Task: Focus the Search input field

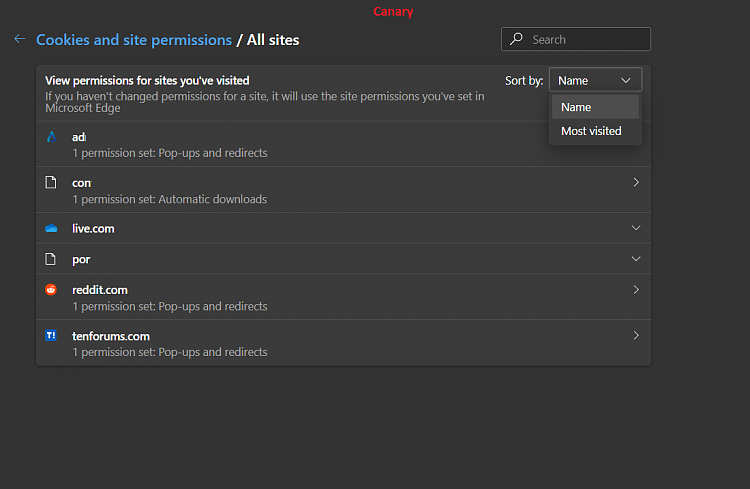Action: click(576, 39)
